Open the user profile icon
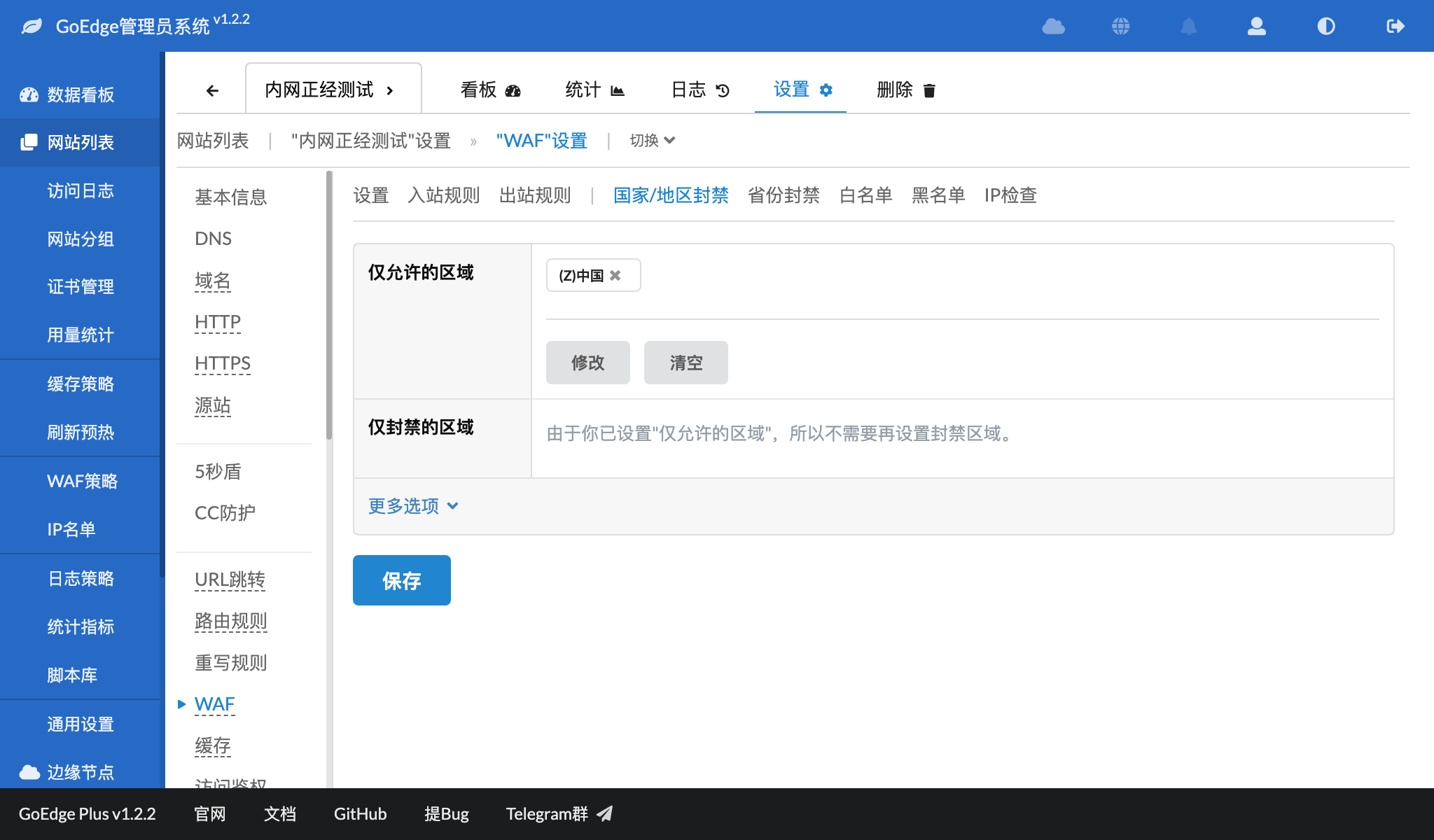 [x=1257, y=27]
